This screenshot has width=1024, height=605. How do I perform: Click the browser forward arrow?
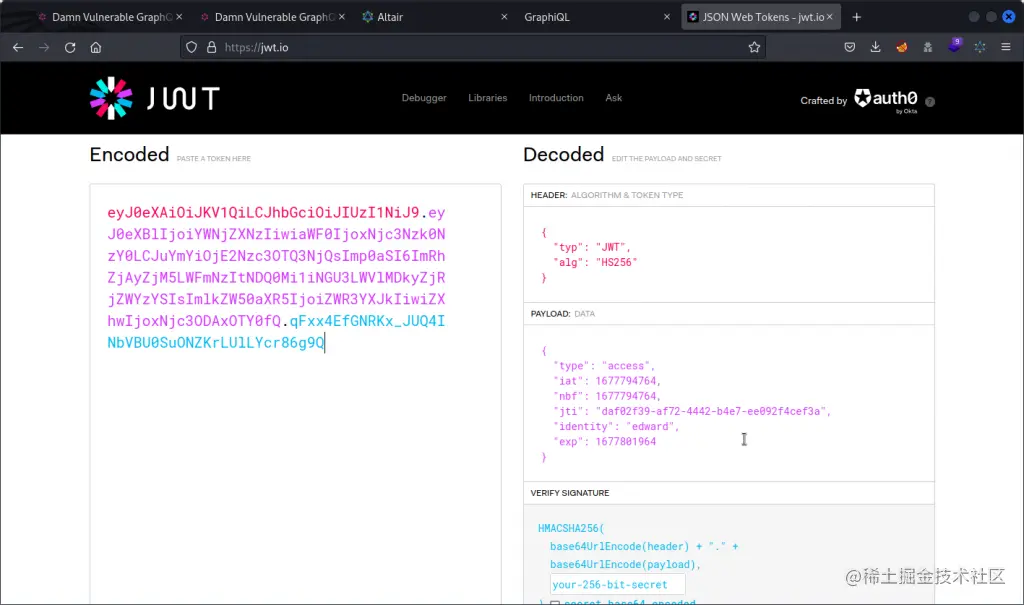(x=44, y=47)
